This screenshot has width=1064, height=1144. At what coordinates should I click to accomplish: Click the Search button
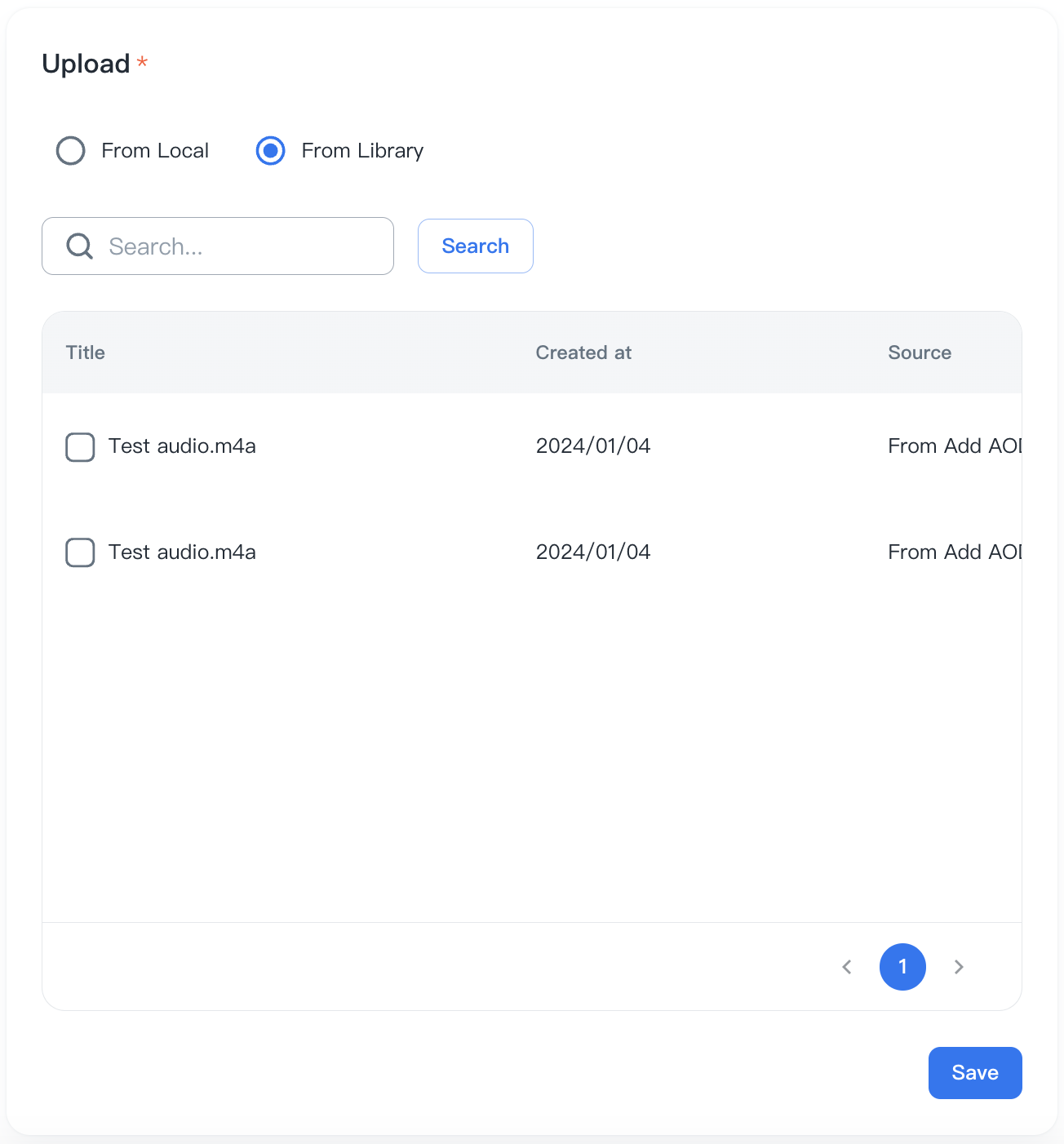coord(475,246)
